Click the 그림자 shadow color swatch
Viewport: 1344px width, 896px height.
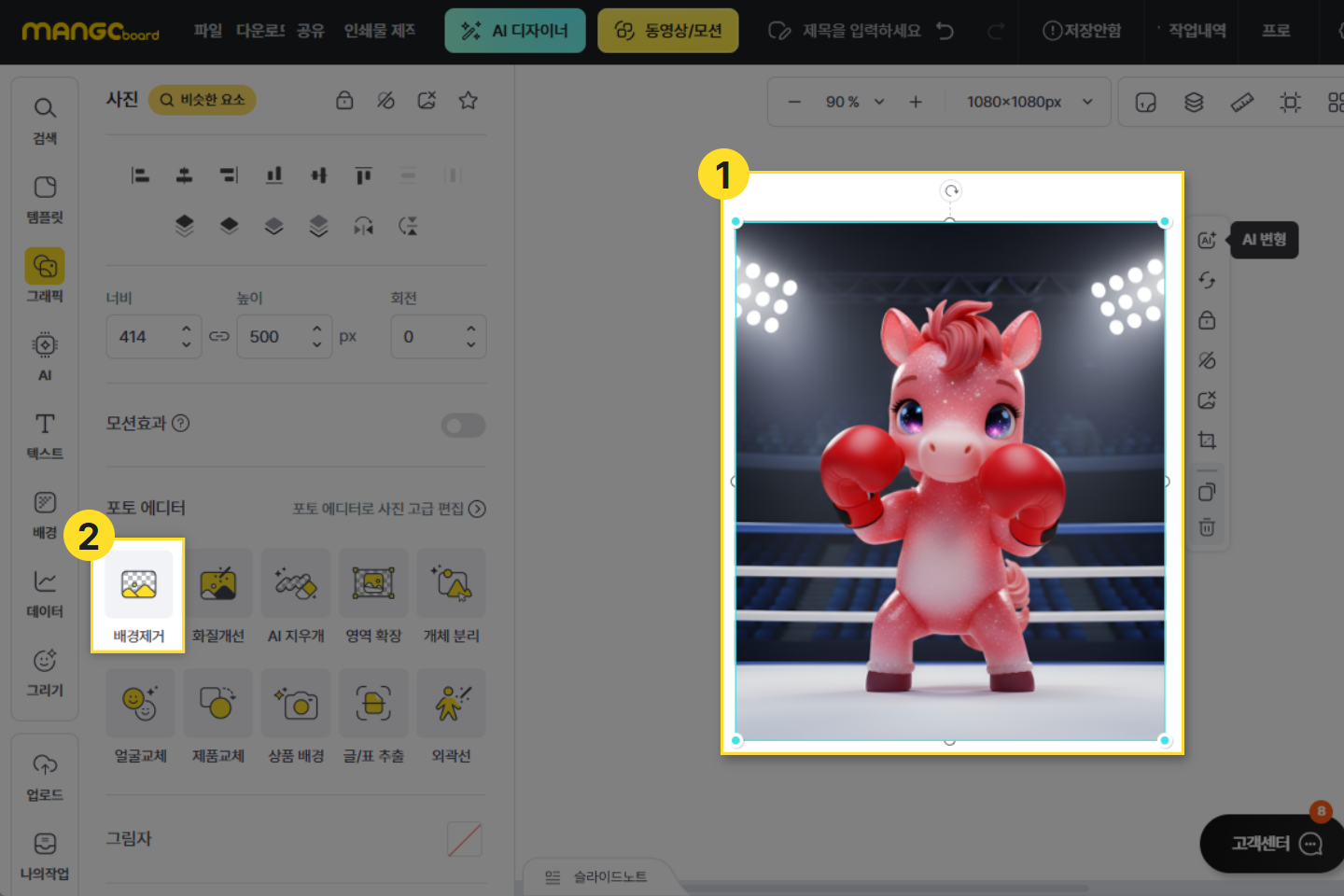464,839
